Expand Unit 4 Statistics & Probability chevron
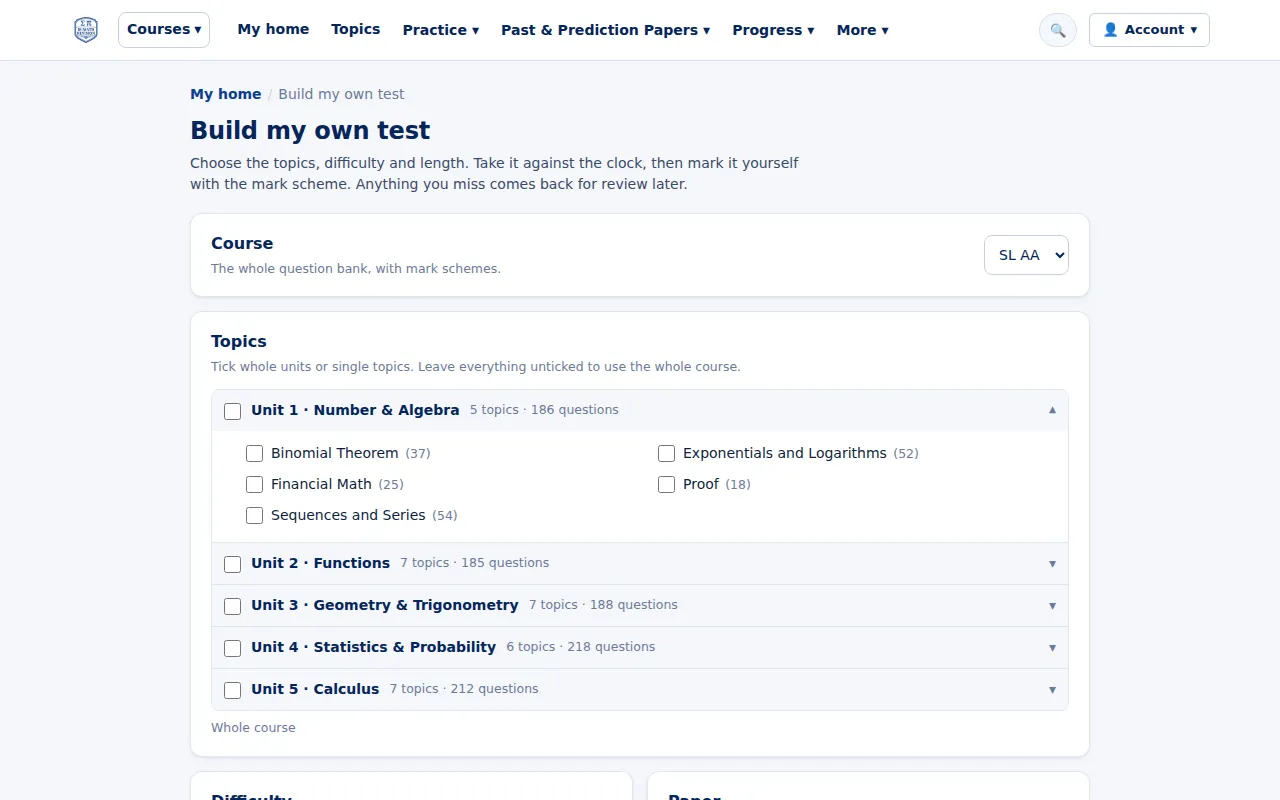Screen dimensions: 1280x800 pyautogui.click(x=1052, y=648)
